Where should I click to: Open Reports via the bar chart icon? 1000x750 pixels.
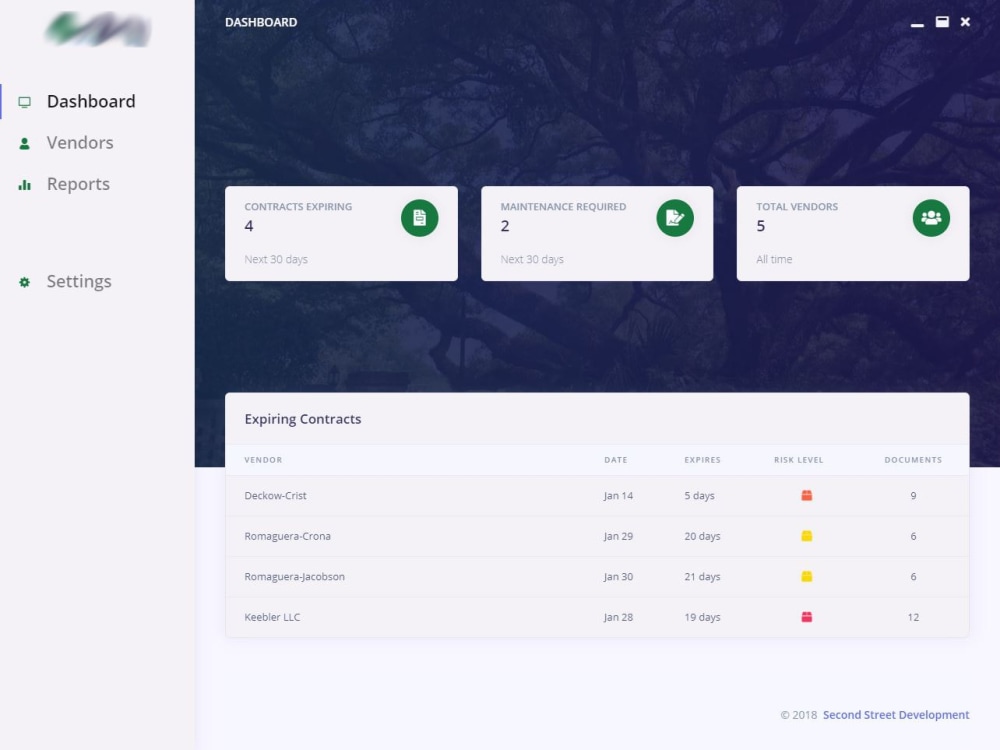coord(24,184)
